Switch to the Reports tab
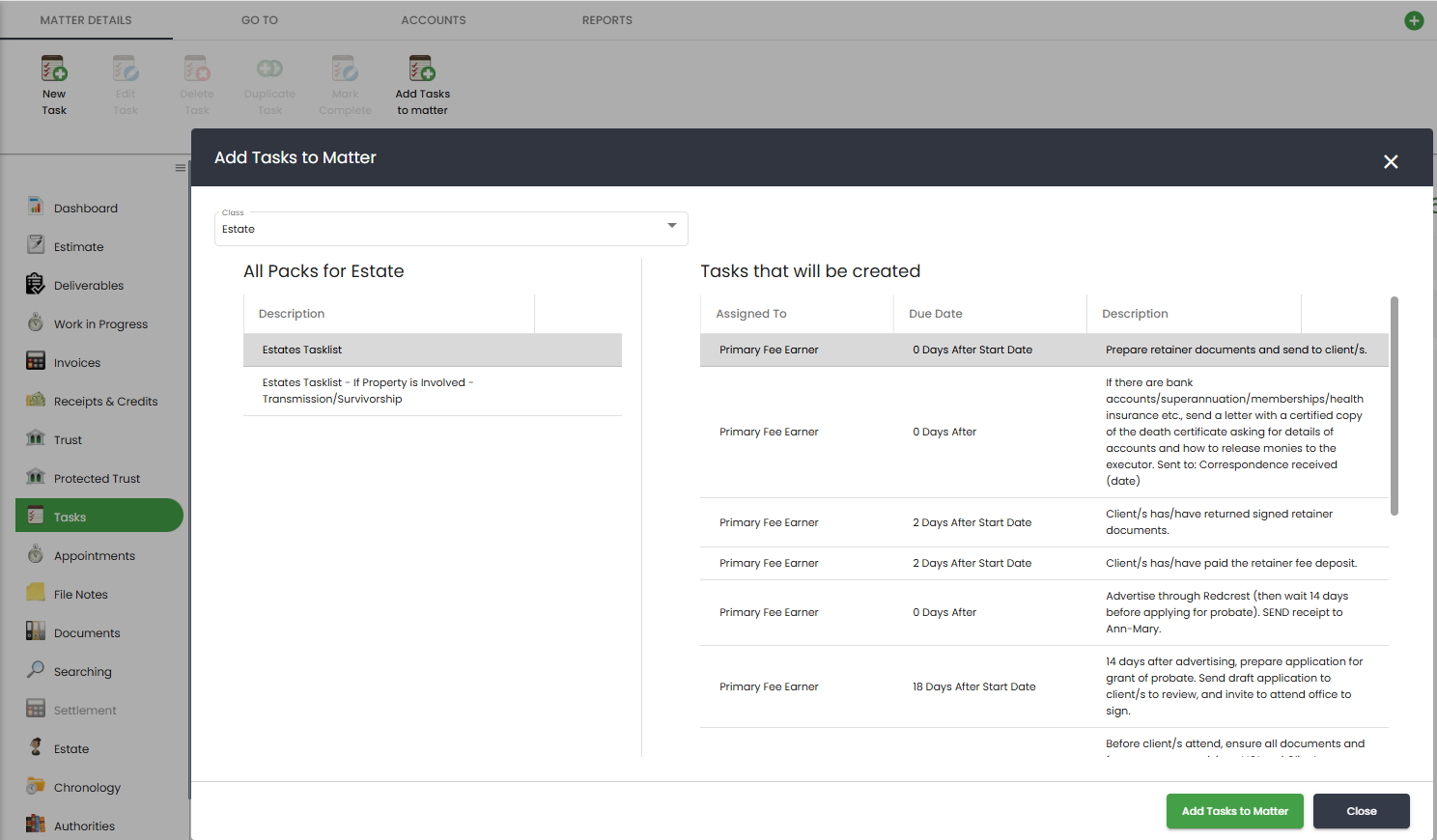The width and height of the screenshot is (1437, 840). click(606, 20)
